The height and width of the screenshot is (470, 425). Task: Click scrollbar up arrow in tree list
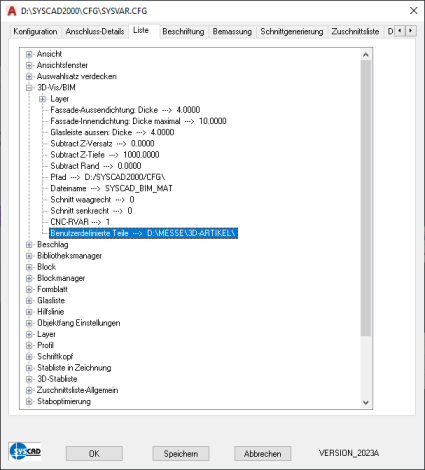[366, 55]
